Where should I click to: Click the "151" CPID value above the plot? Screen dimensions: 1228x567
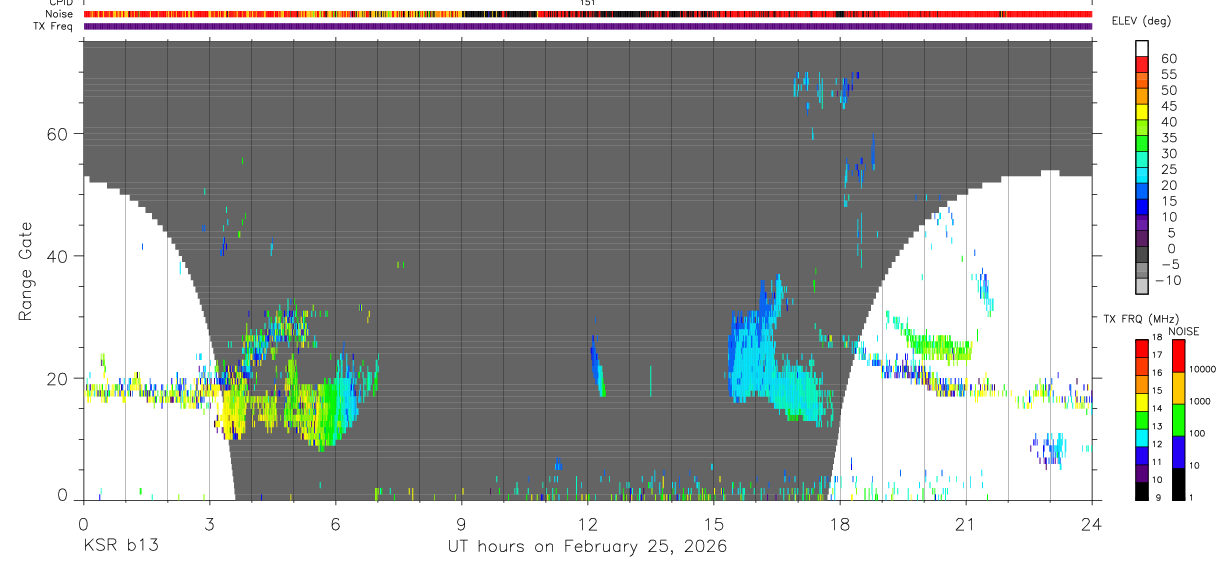[588, 3]
